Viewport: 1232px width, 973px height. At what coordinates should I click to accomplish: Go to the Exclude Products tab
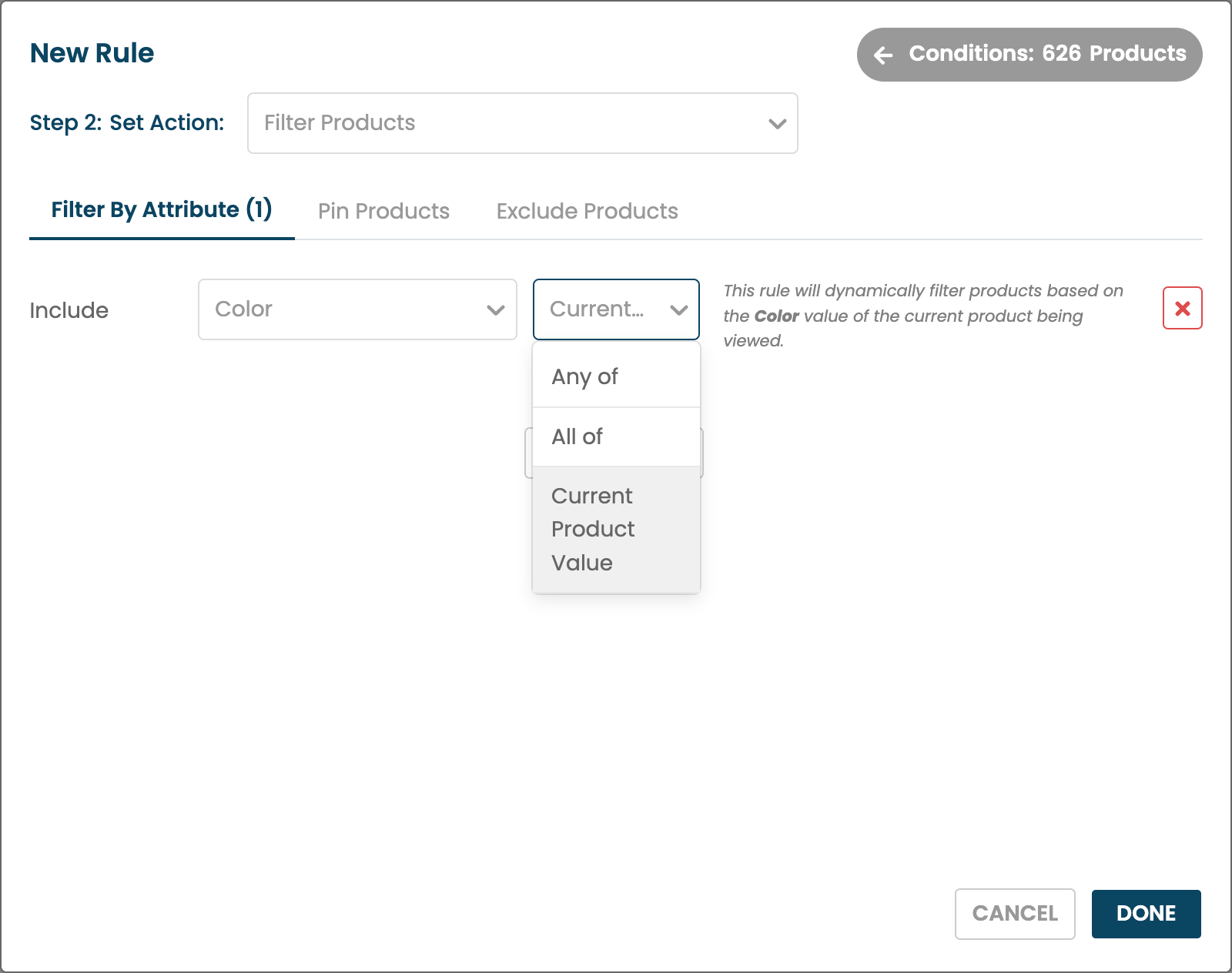[x=587, y=211]
